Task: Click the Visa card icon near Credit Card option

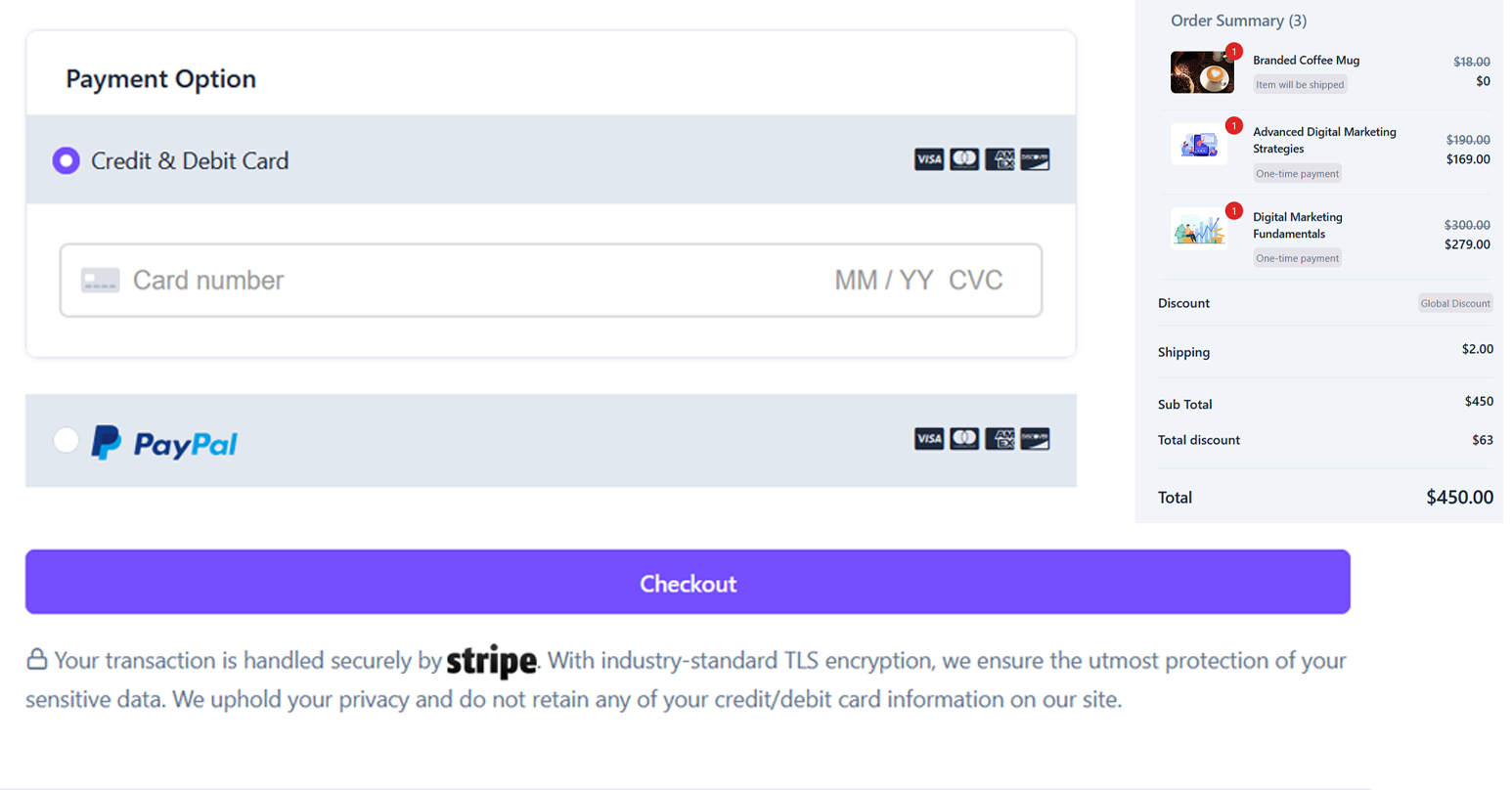Action: pos(929,159)
